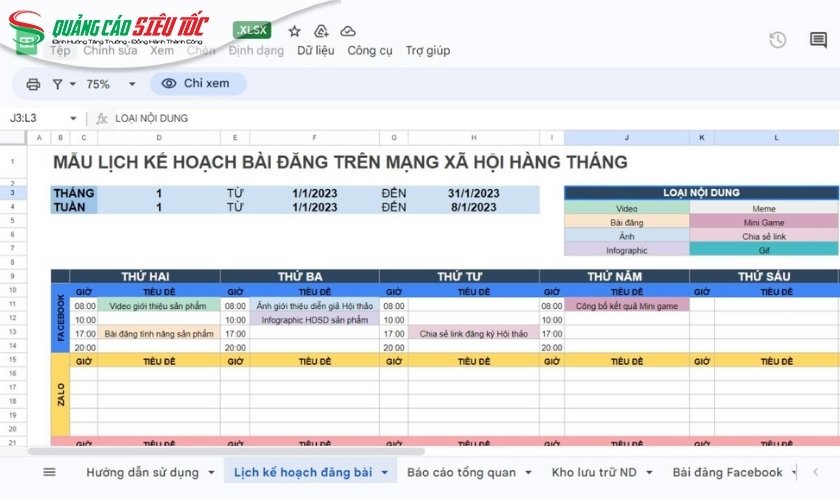Open the comments panel icon
Viewport: 840px width, 500px height.
818,40
